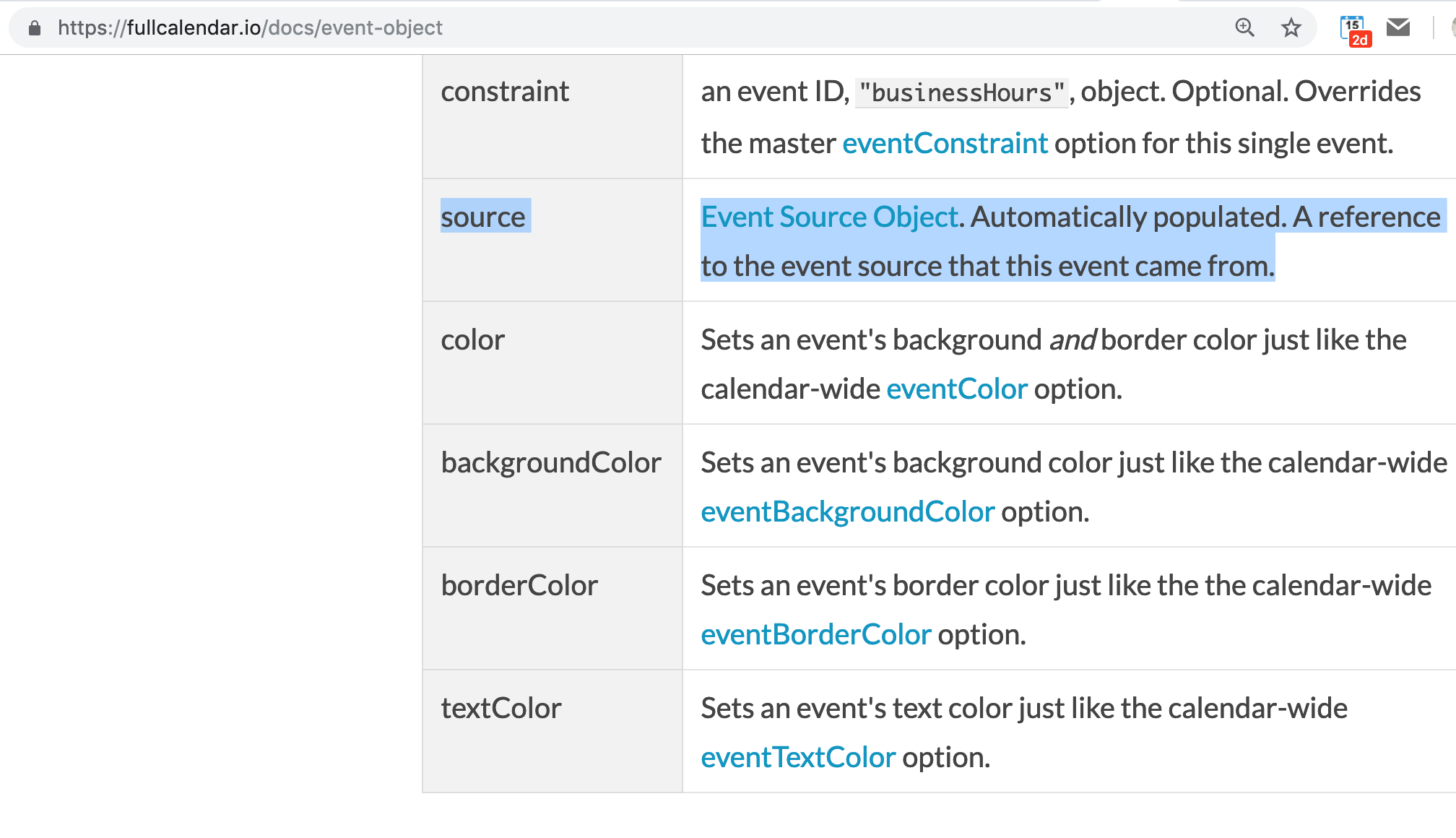Viewport: 1456px width, 838px height.
Task: Click the "businessHours" code snippet
Action: [x=961, y=93]
